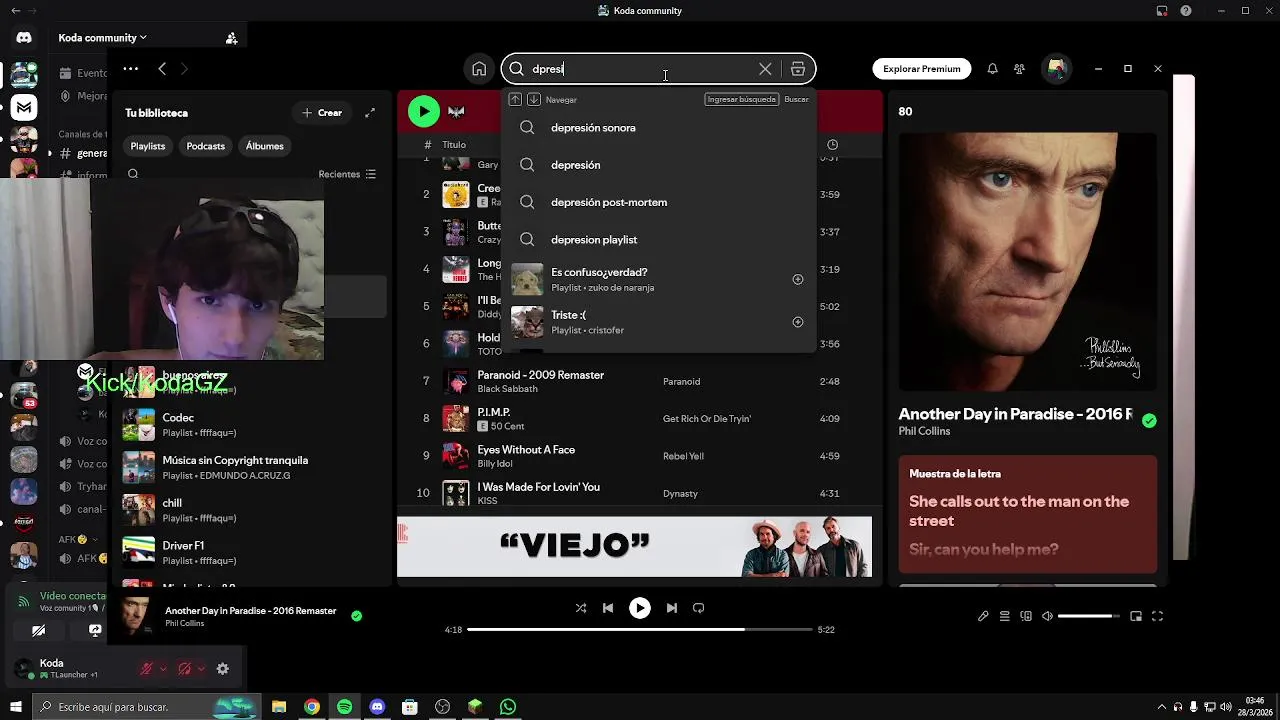Open Recientes sort dropdown
The width and height of the screenshot is (1280, 720).
(x=347, y=174)
